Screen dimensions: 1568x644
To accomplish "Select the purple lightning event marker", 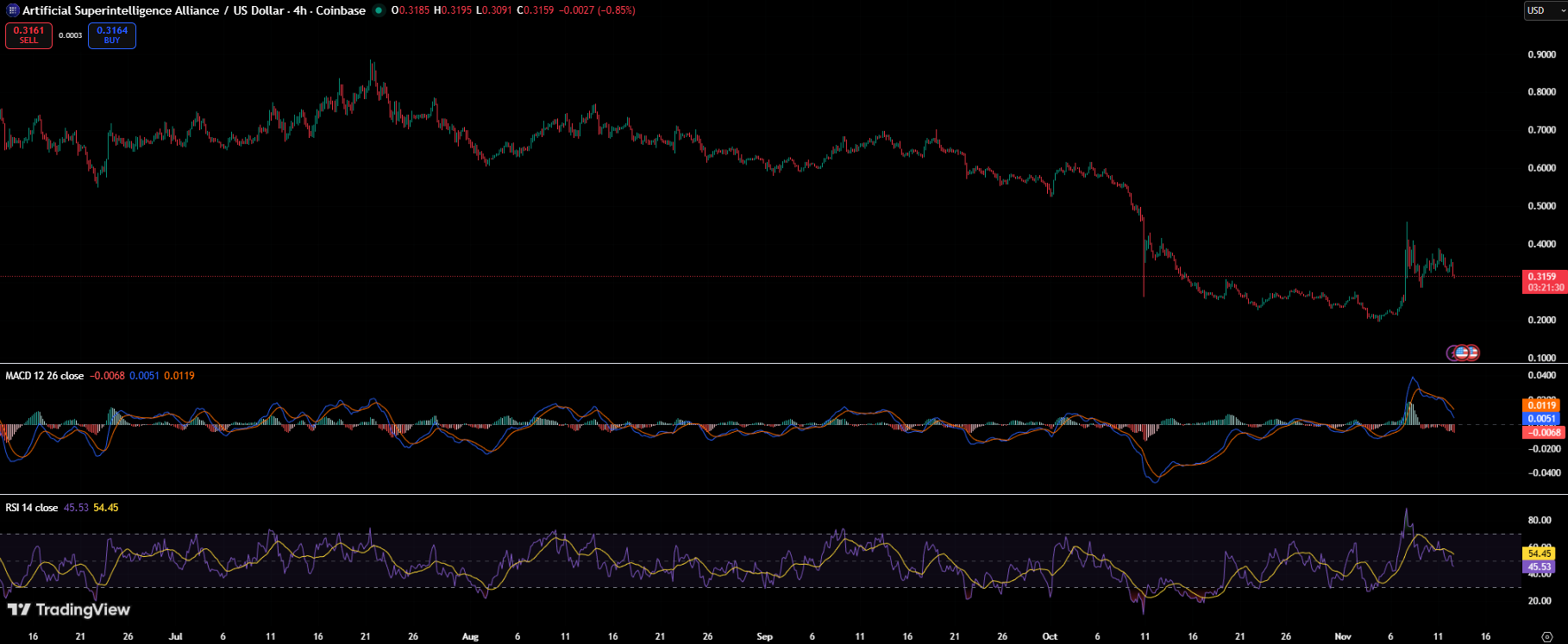I will [1452, 353].
